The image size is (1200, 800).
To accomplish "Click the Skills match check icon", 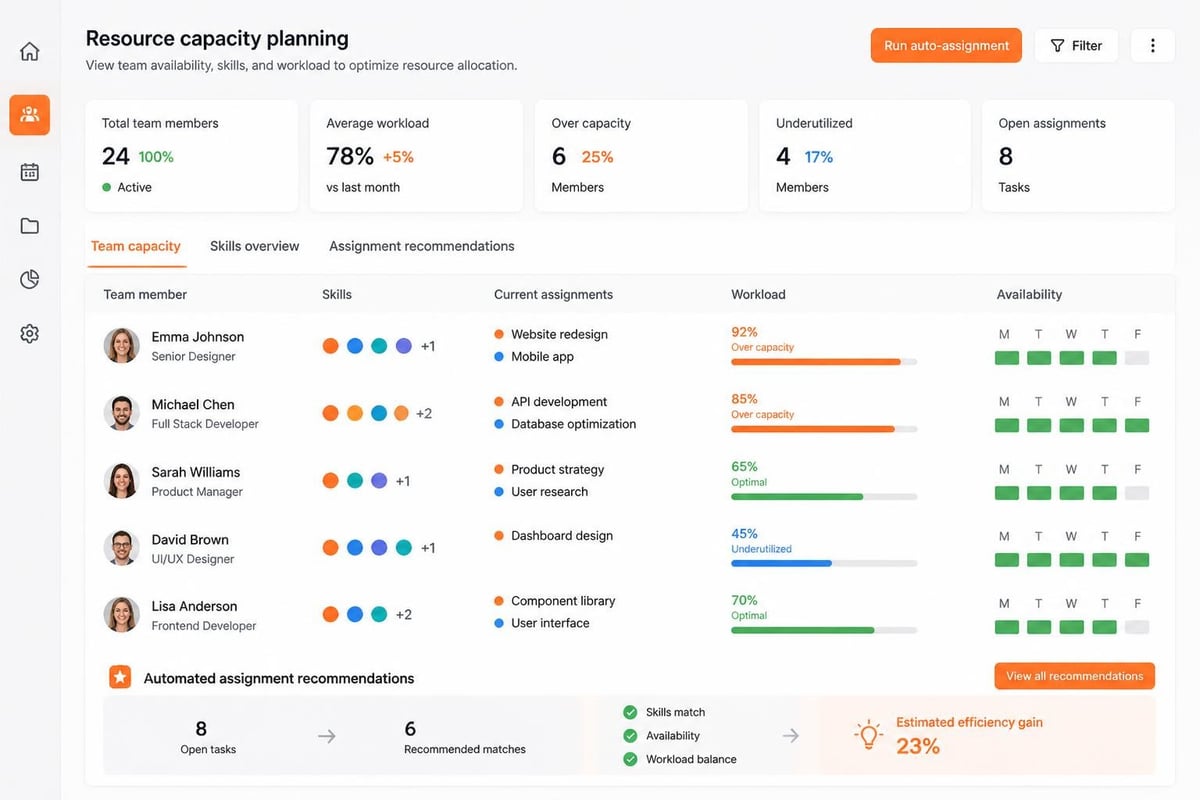I will point(630,712).
